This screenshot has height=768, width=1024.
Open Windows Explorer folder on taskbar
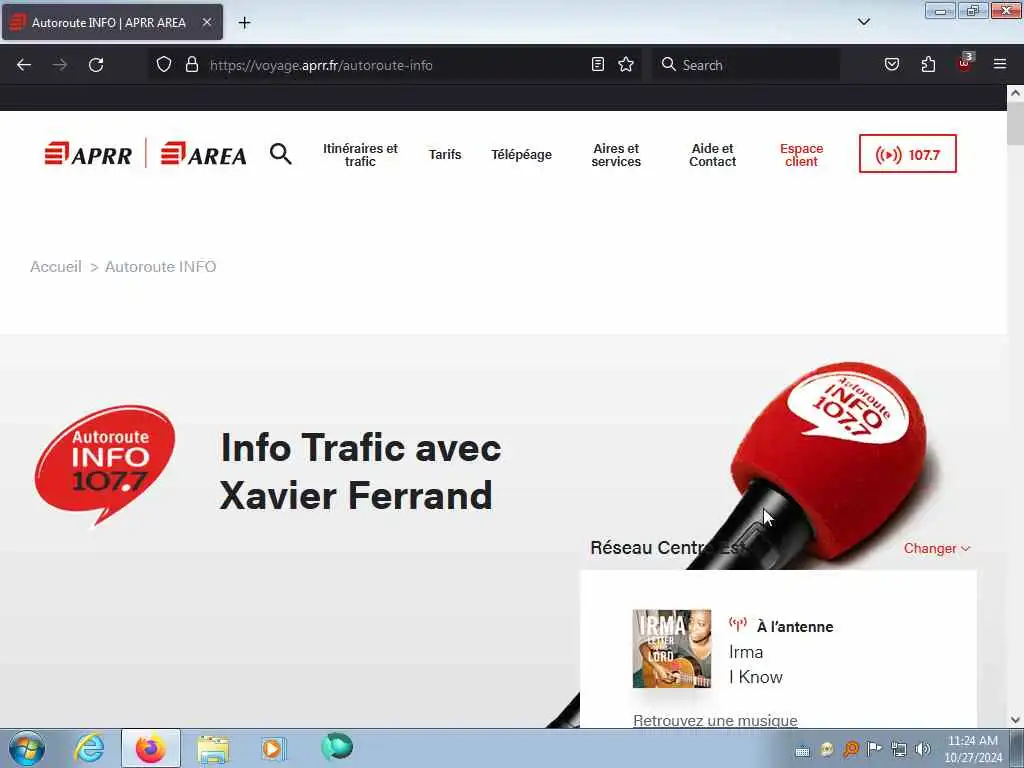(213, 748)
